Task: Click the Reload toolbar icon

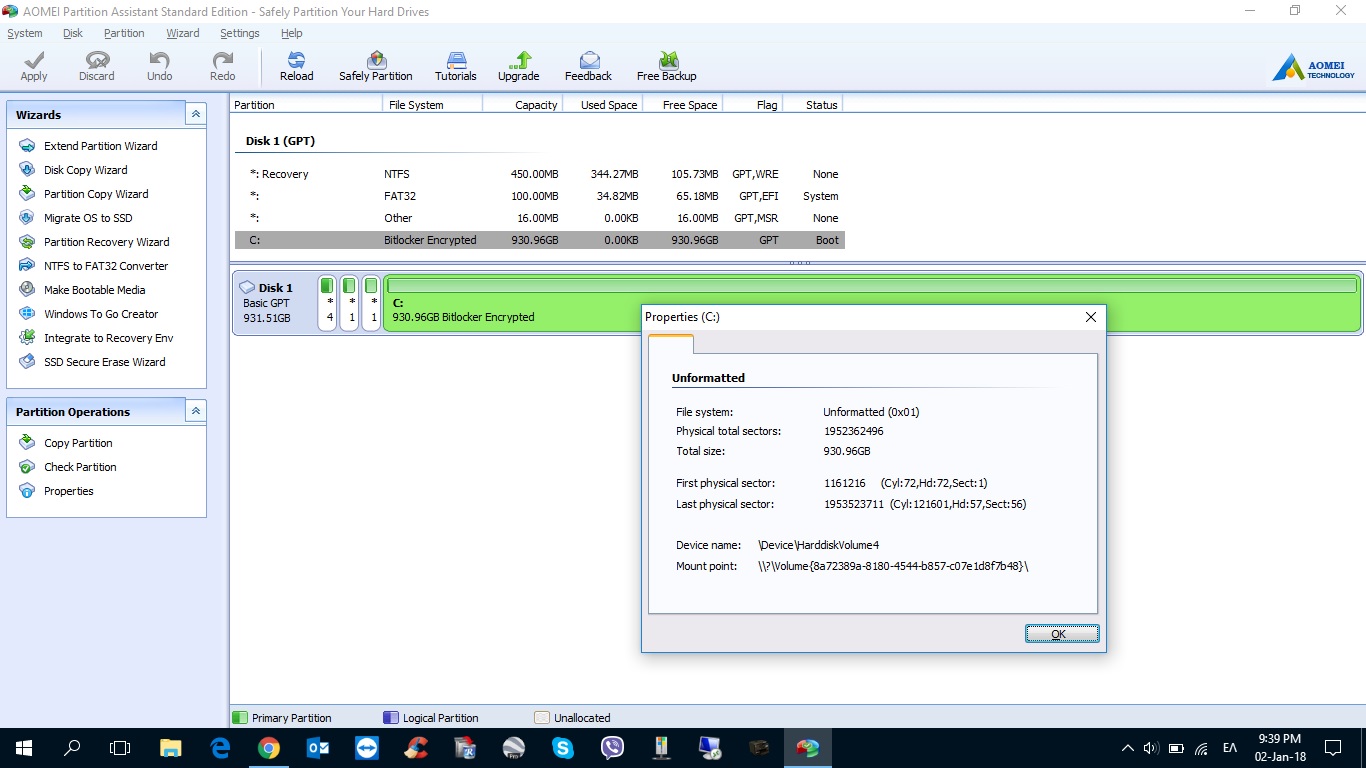Action: coord(296,66)
